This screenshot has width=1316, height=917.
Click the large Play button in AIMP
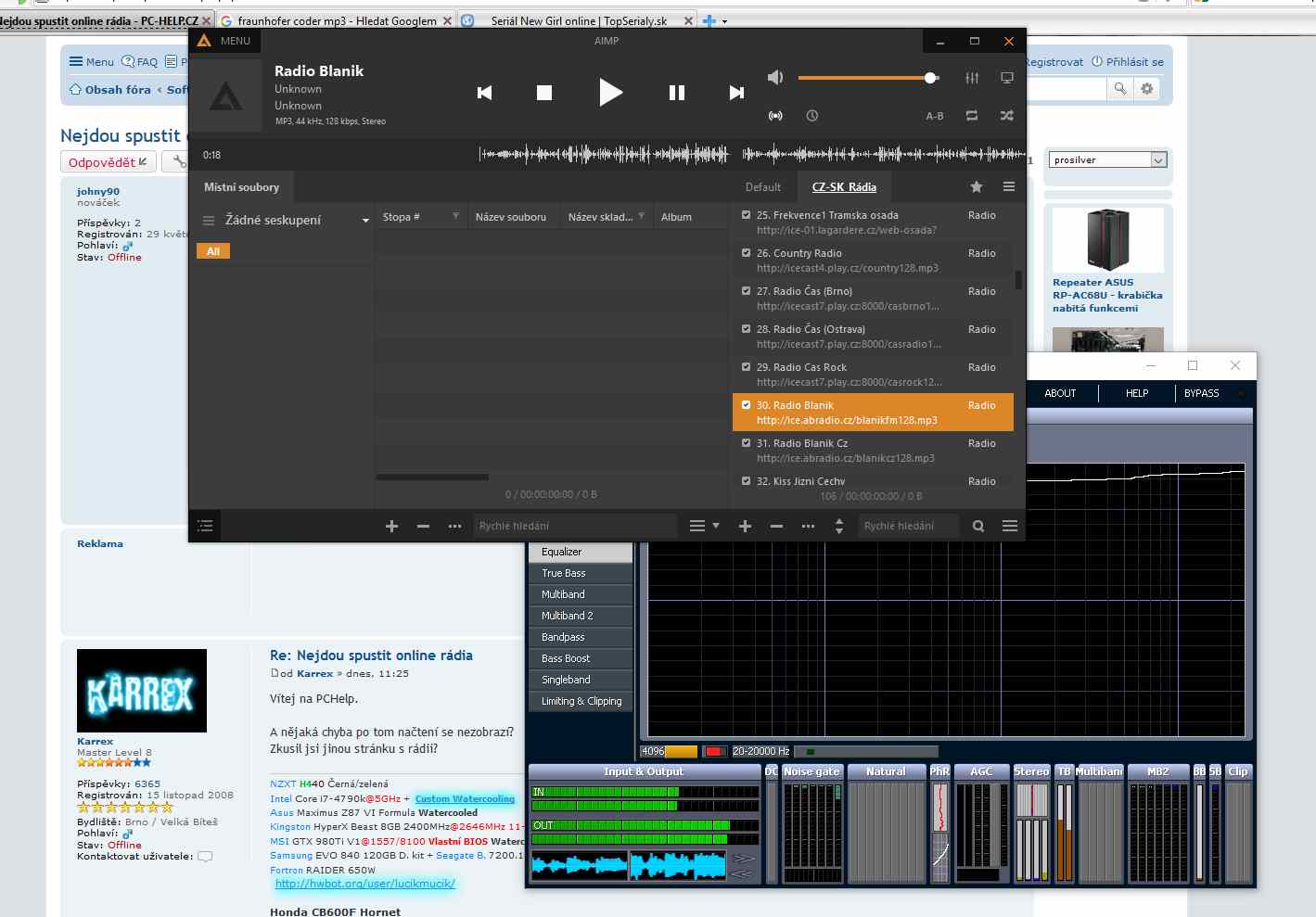pyautogui.click(x=610, y=93)
